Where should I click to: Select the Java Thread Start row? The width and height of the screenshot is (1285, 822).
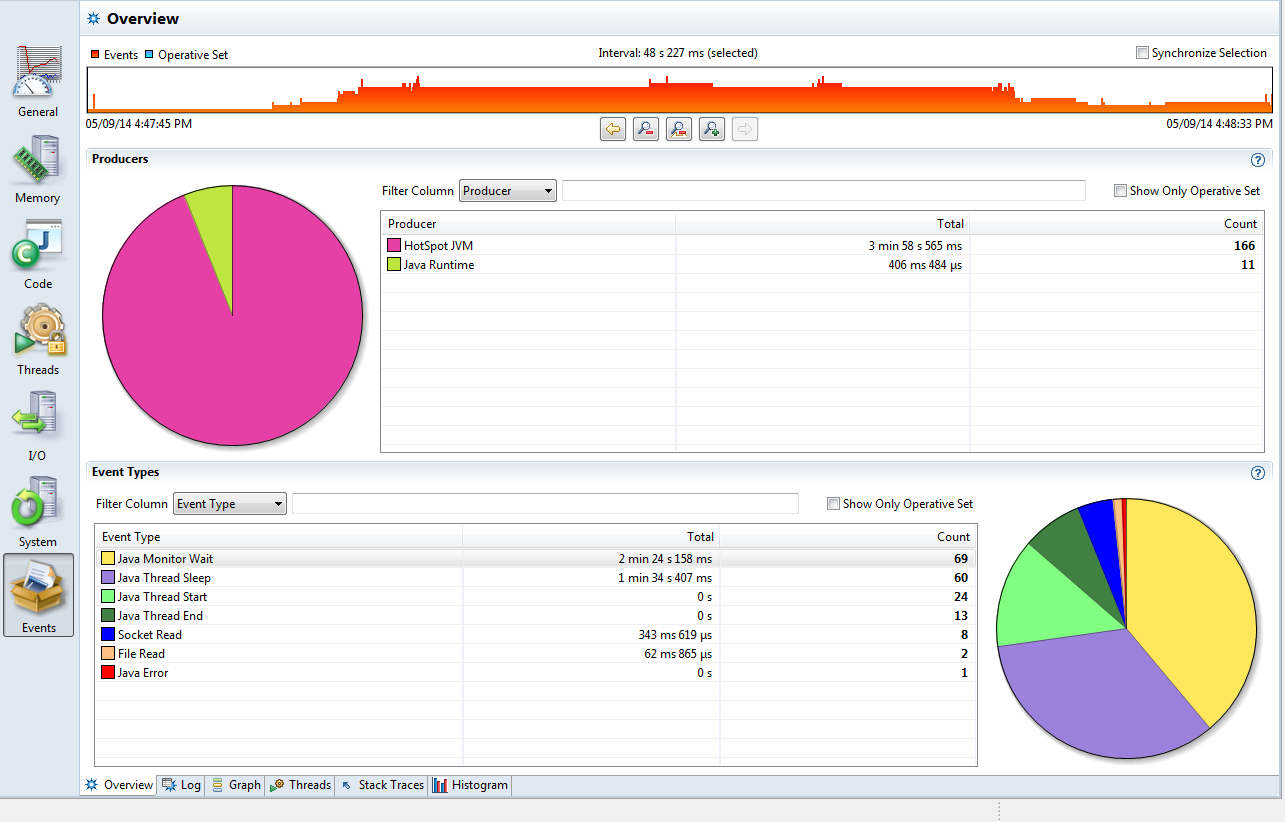tap(536, 597)
